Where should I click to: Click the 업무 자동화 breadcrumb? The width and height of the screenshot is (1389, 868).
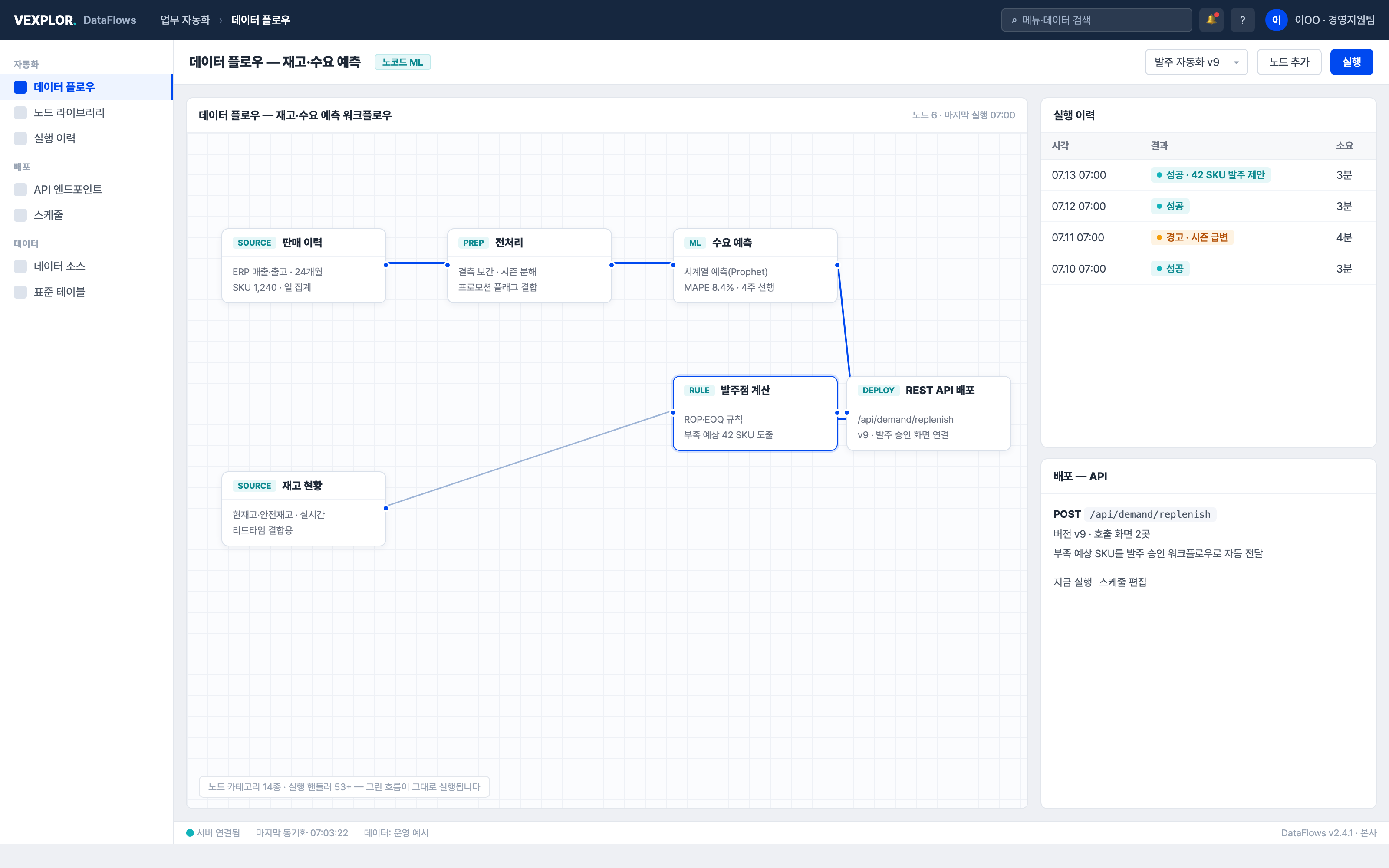coord(185,20)
